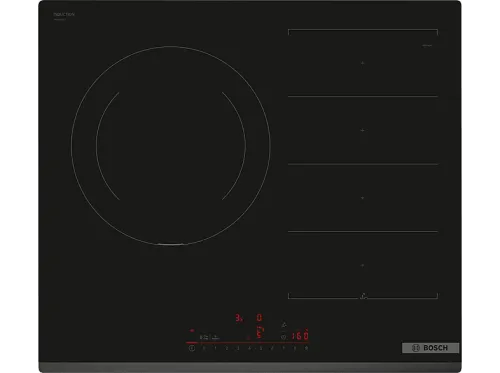Set power level 4 on touch slider
The height and width of the screenshot is (373, 500).
point(249,348)
